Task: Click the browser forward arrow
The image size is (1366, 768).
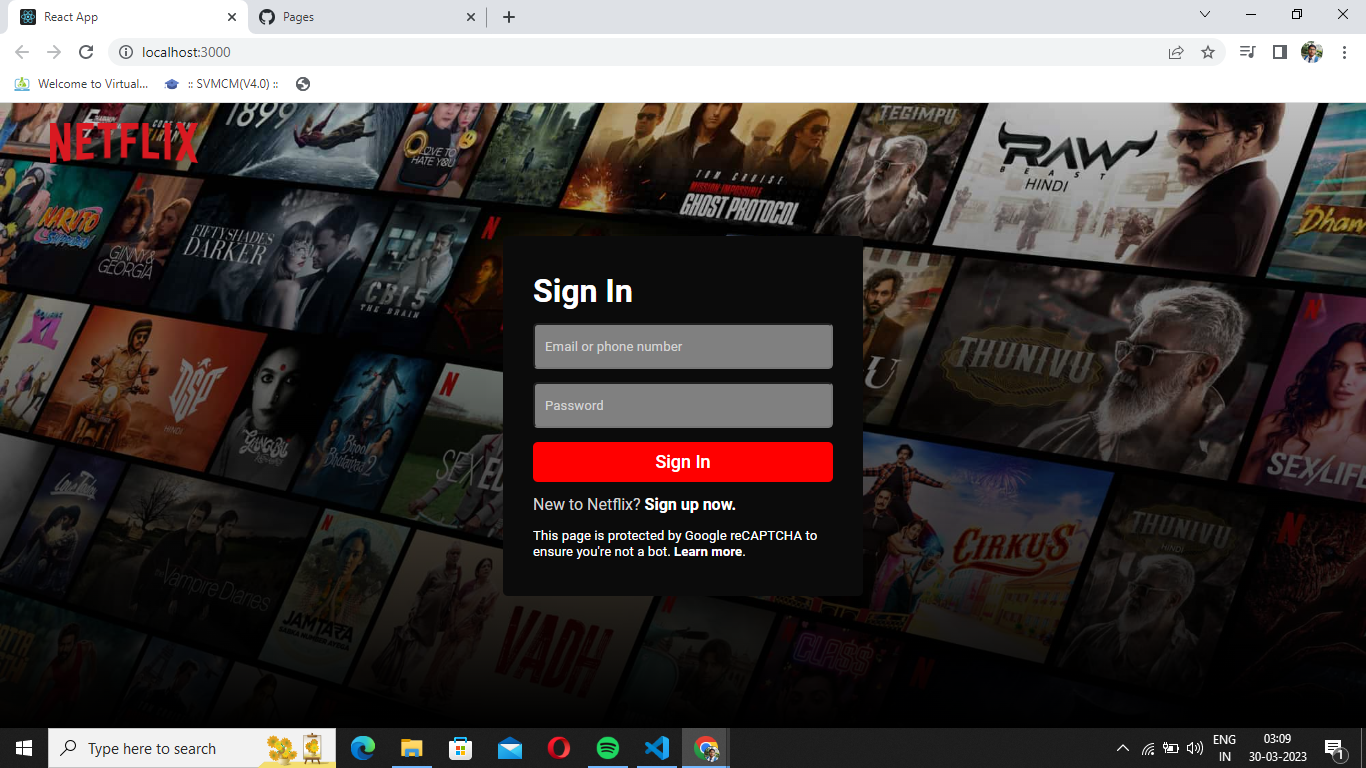Action: (54, 52)
